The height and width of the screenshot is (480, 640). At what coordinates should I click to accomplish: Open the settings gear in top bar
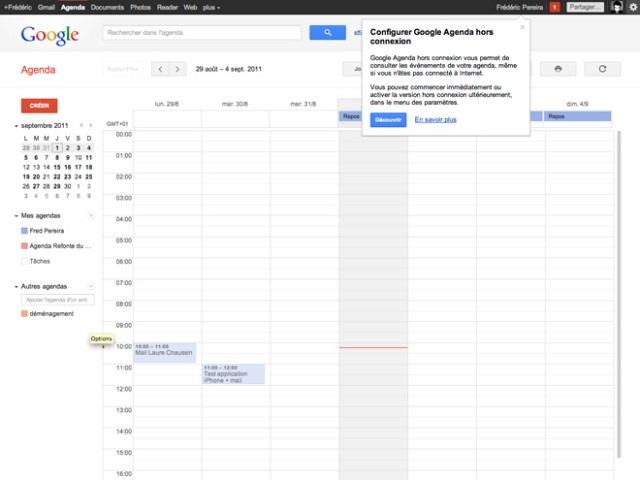click(x=633, y=7)
